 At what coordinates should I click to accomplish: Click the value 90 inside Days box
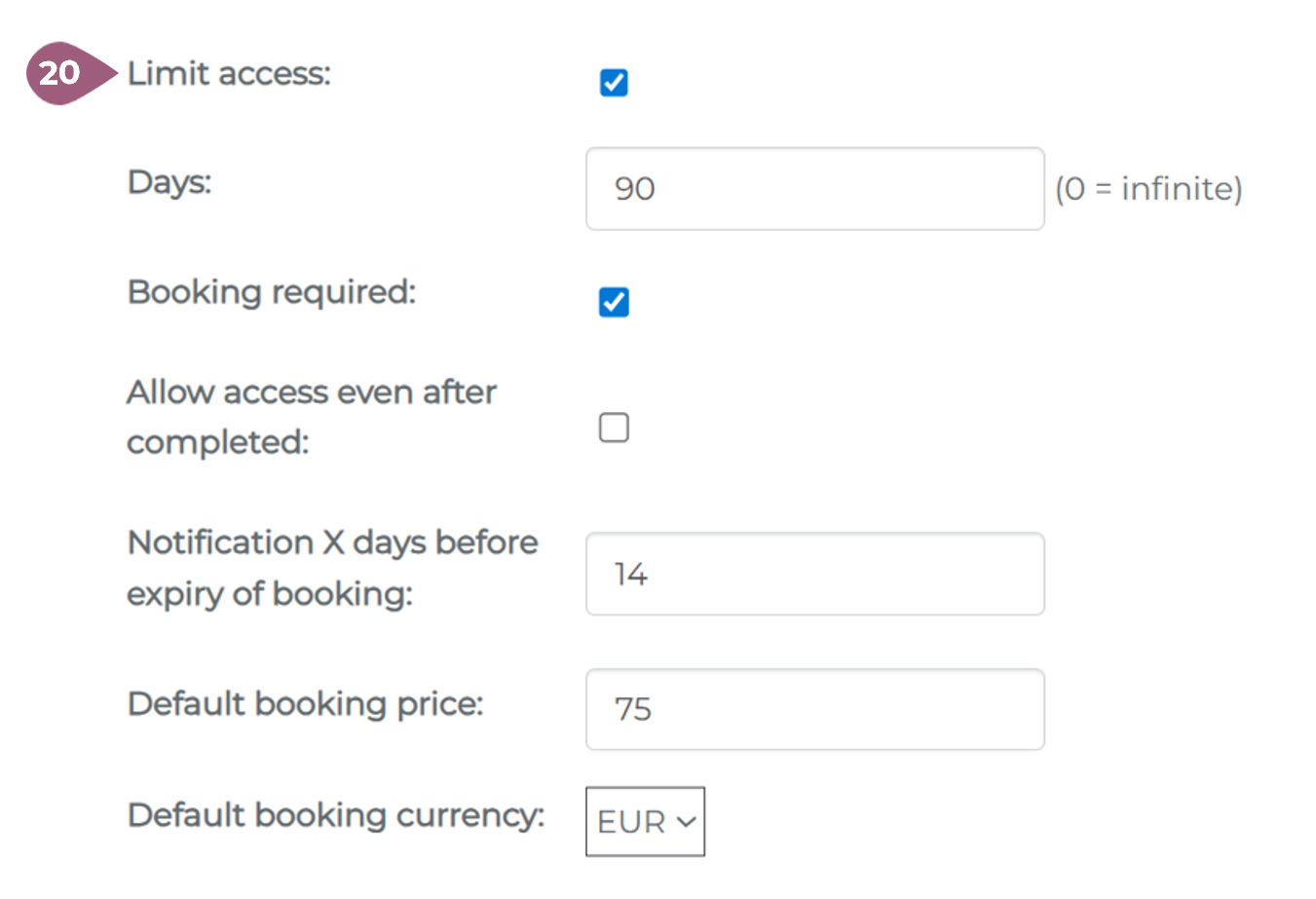click(635, 189)
